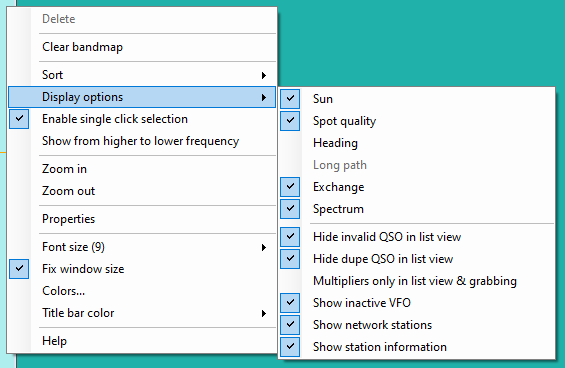Uncheck the Sun display option
This screenshot has width=565, height=368.
coord(417,99)
